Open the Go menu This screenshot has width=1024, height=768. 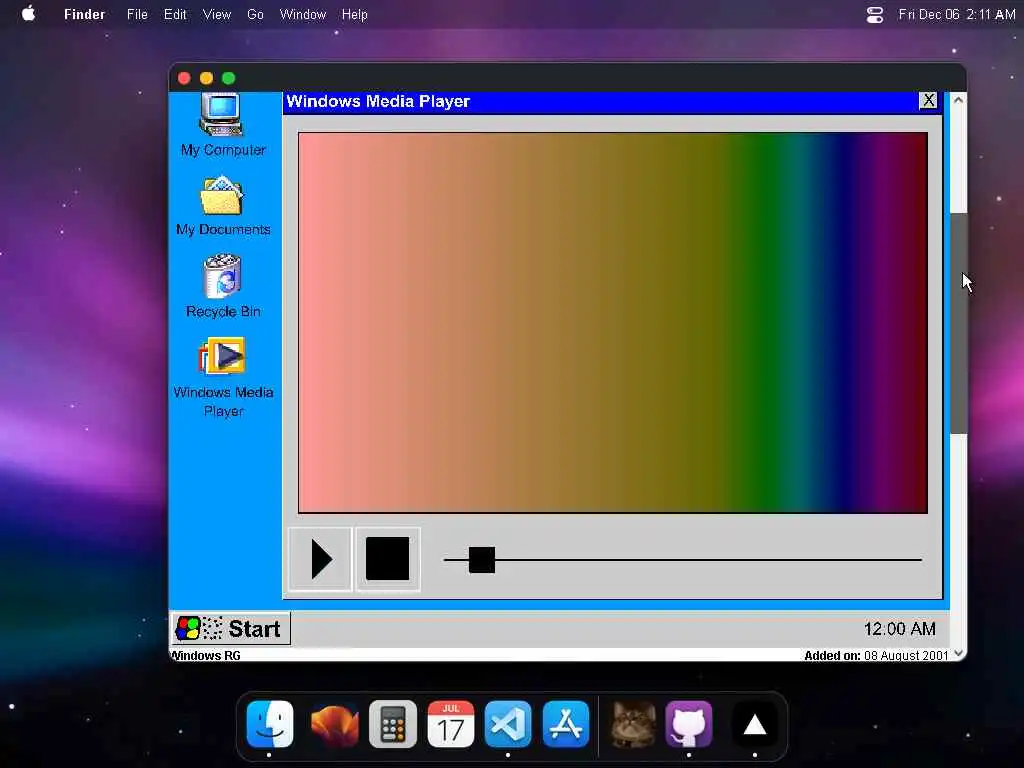point(255,14)
